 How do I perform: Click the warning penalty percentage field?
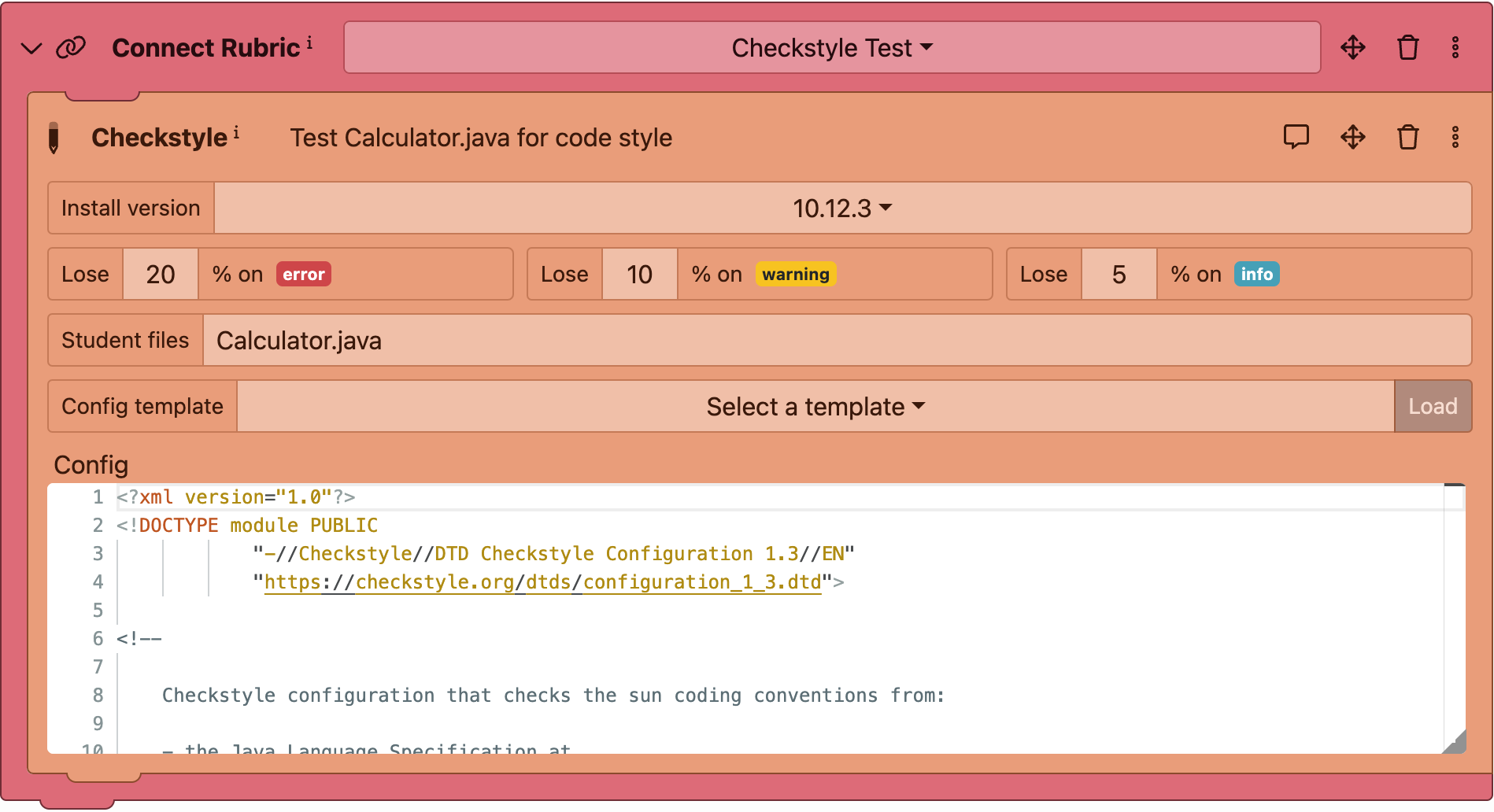(x=639, y=275)
